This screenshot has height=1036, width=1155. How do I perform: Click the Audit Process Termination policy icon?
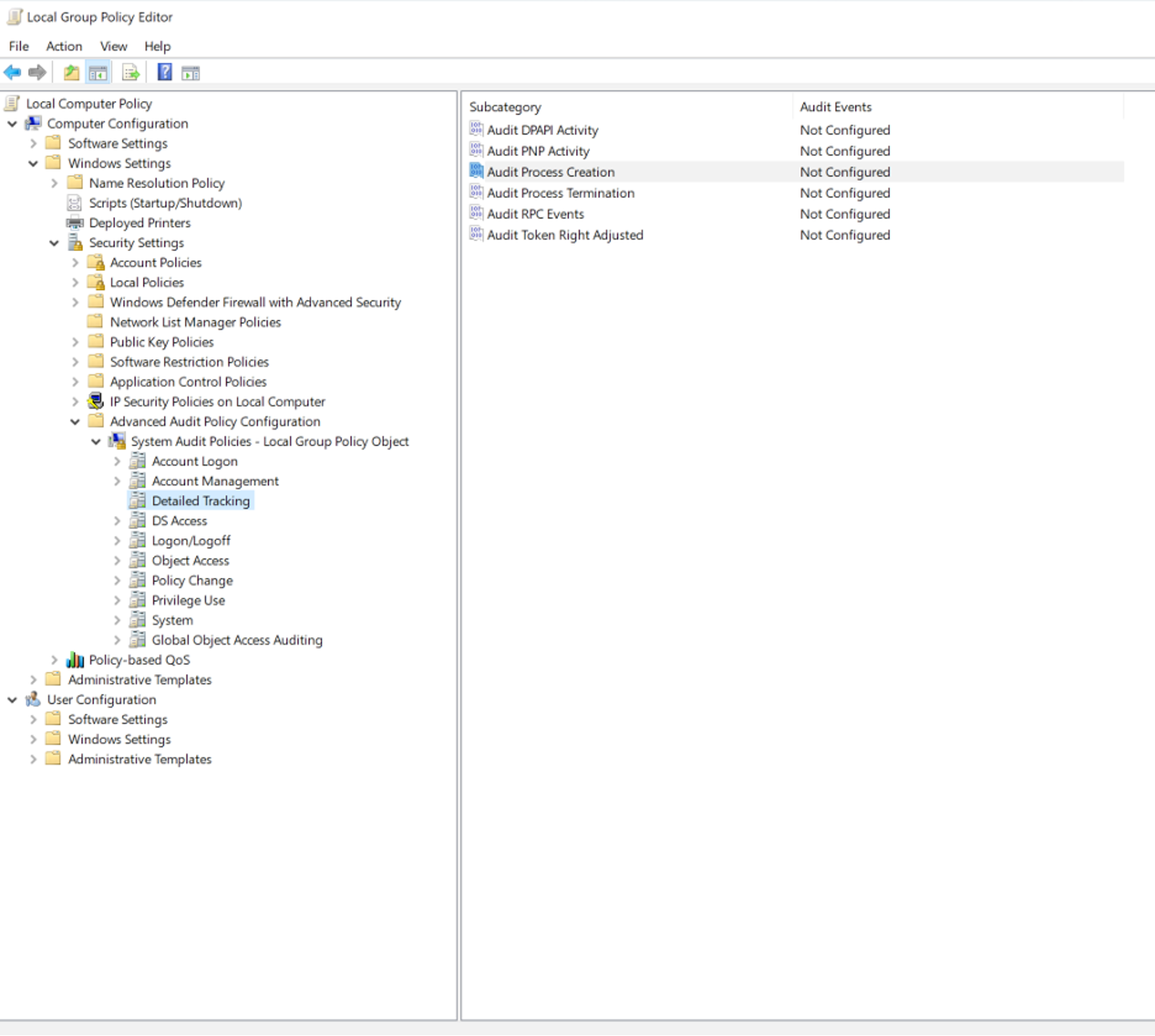477,191
